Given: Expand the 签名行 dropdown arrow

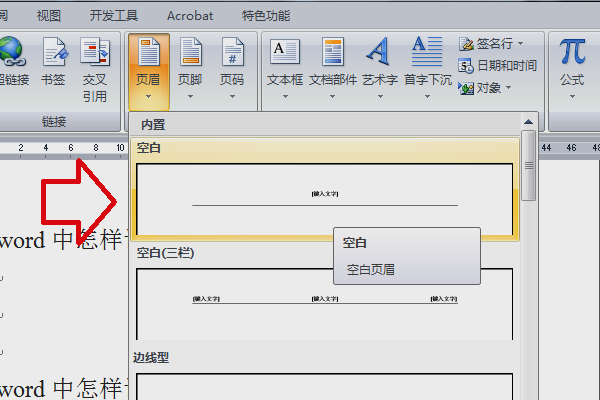Looking at the screenshot, I should [x=520, y=44].
